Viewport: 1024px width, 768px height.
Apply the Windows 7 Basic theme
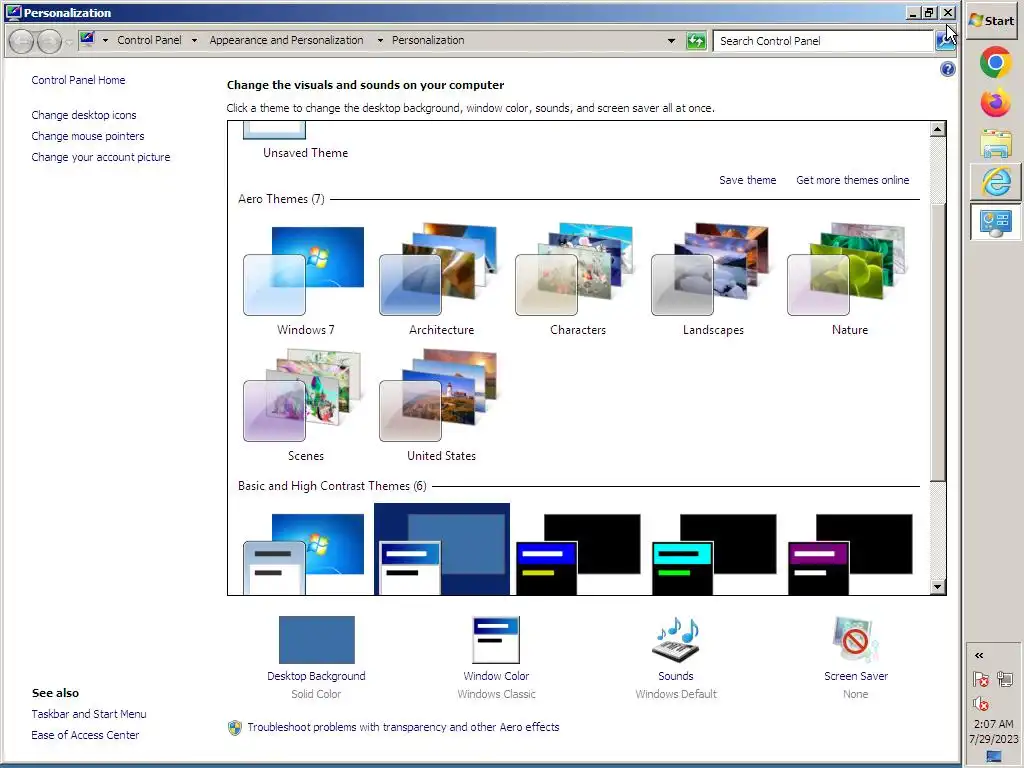click(304, 554)
